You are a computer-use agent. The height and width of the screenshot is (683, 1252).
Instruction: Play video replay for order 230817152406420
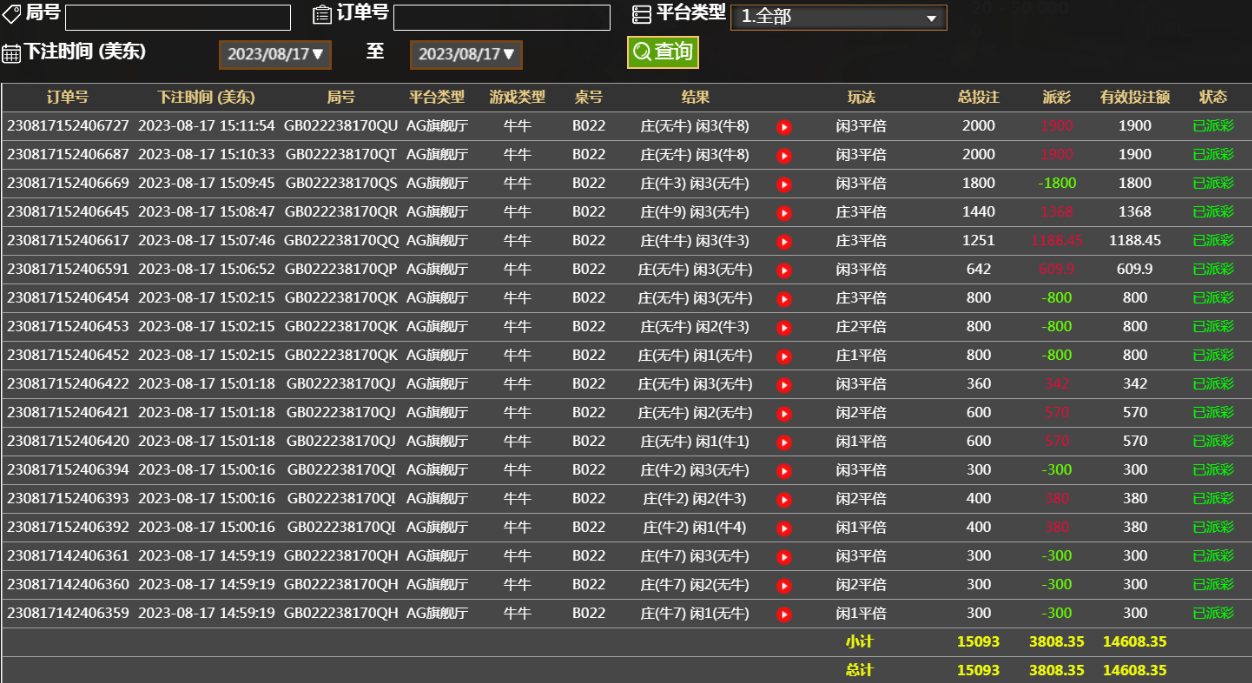pos(784,442)
